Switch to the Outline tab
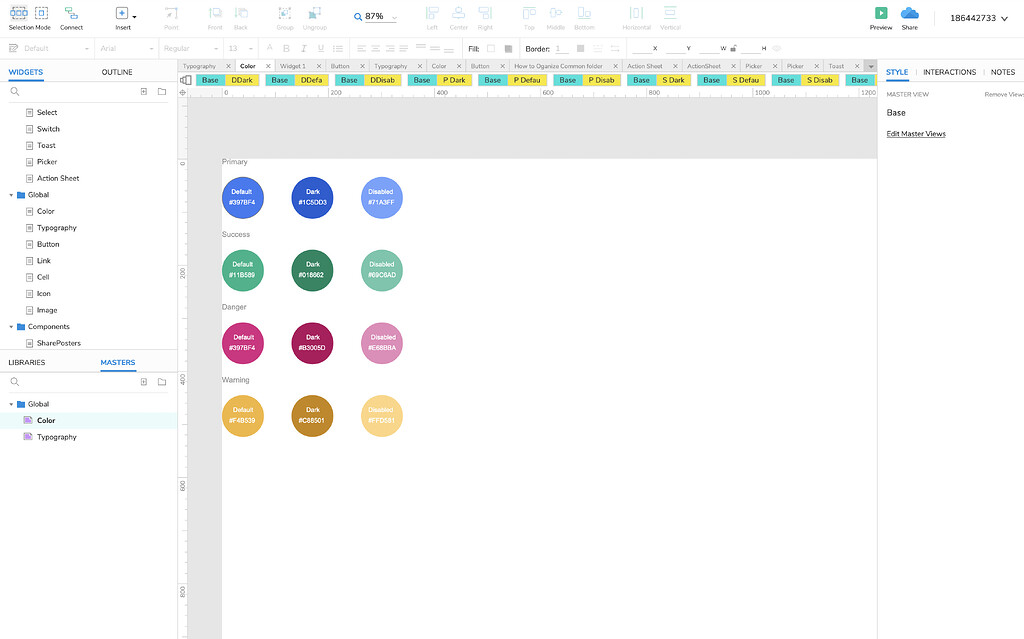This screenshot has width=1024, height=639. [117, 72]
